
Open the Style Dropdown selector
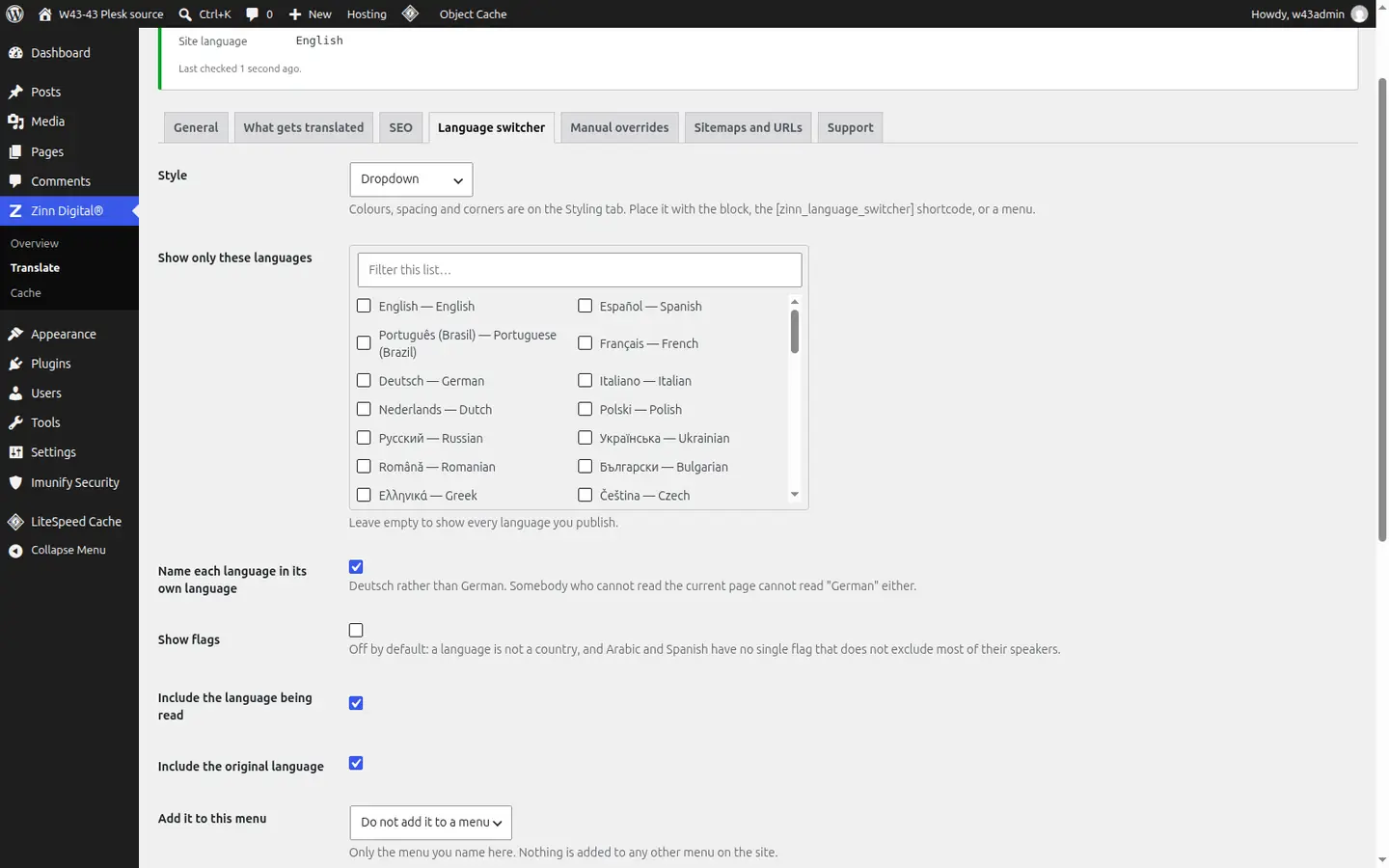tap(411, 179)
